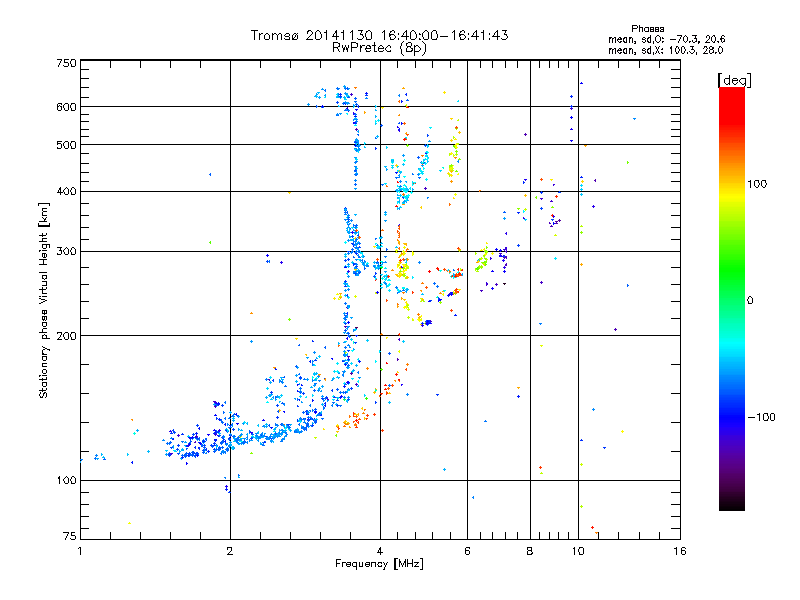The height and width of the screenshot is (600, 800).
Task: Click y-axis label '400'
Action: [x=66, y=192]
